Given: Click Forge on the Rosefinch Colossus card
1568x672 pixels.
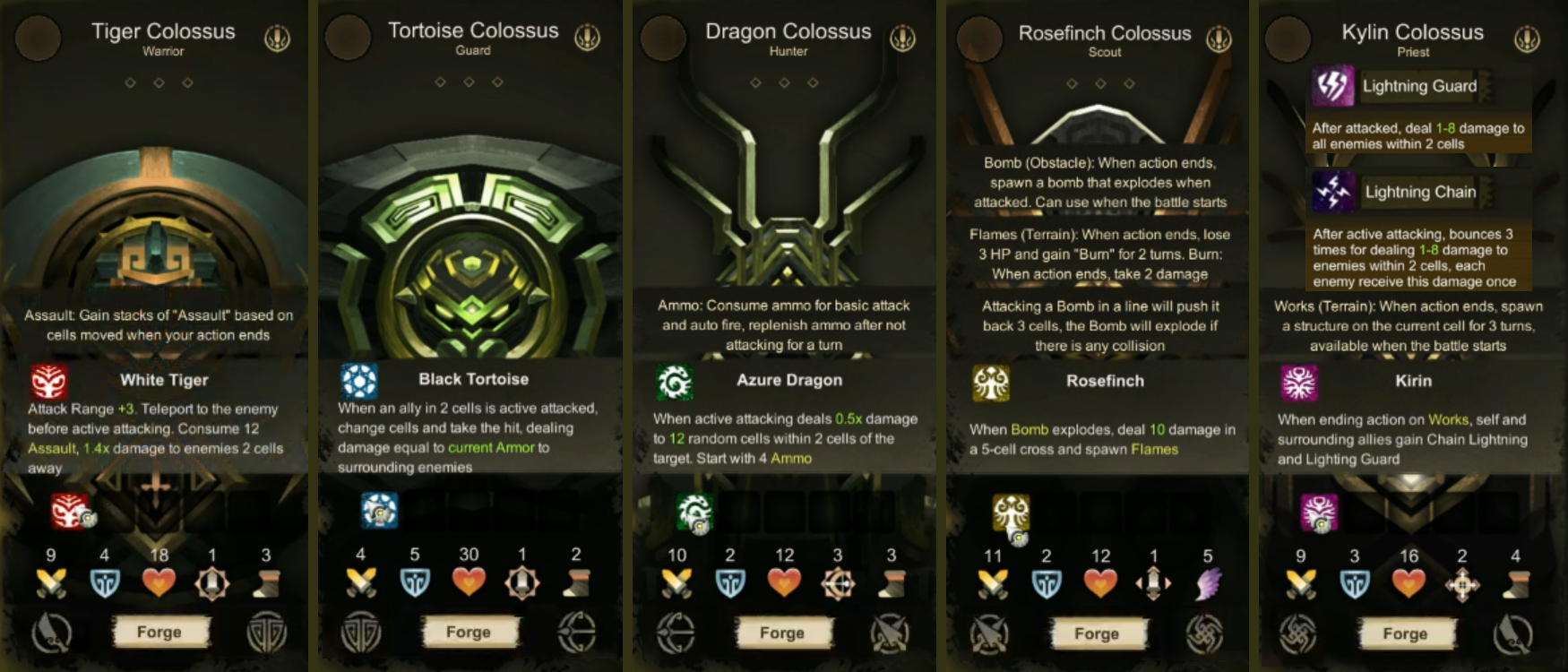Looking at the screenshot, I should tap(1097, 633).
